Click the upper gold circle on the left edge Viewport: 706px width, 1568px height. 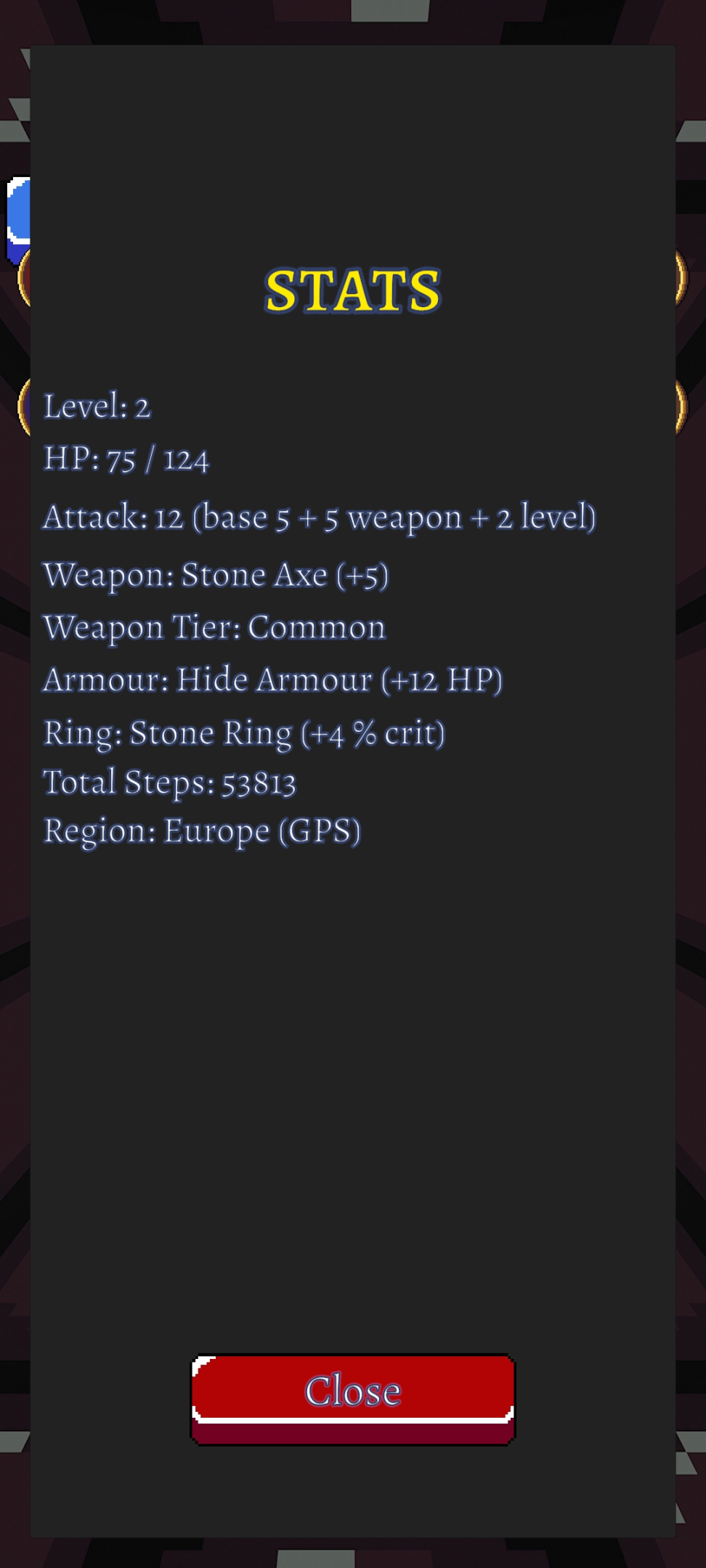tap(24, 277)
